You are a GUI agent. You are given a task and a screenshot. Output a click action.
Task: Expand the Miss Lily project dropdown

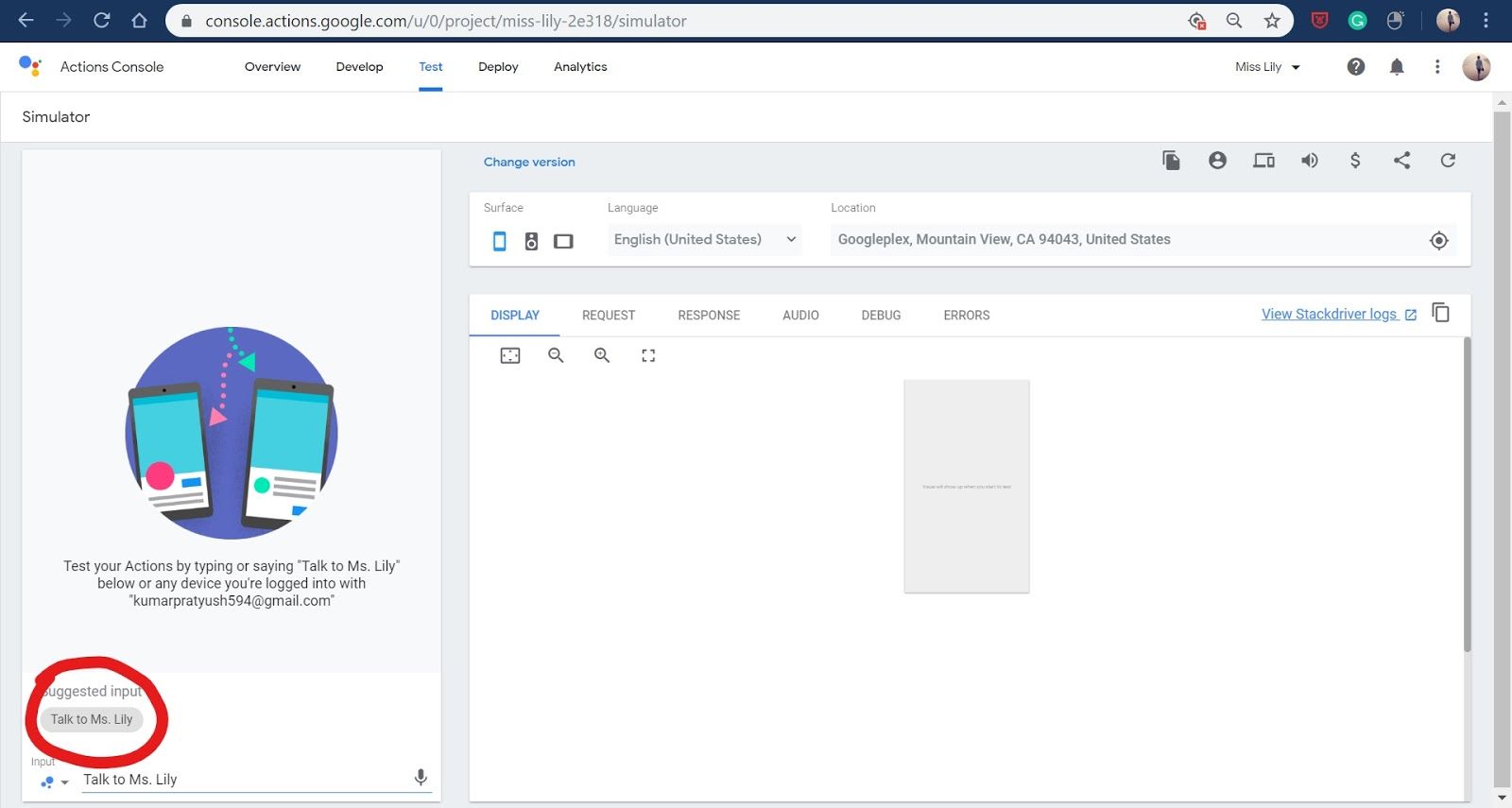tap(1267, 67)
